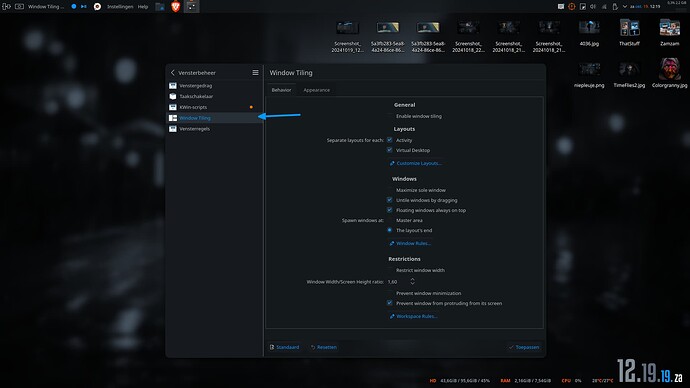Open Instellingen menu in top panel
690x388 pixels.
[x=120, y=7]
